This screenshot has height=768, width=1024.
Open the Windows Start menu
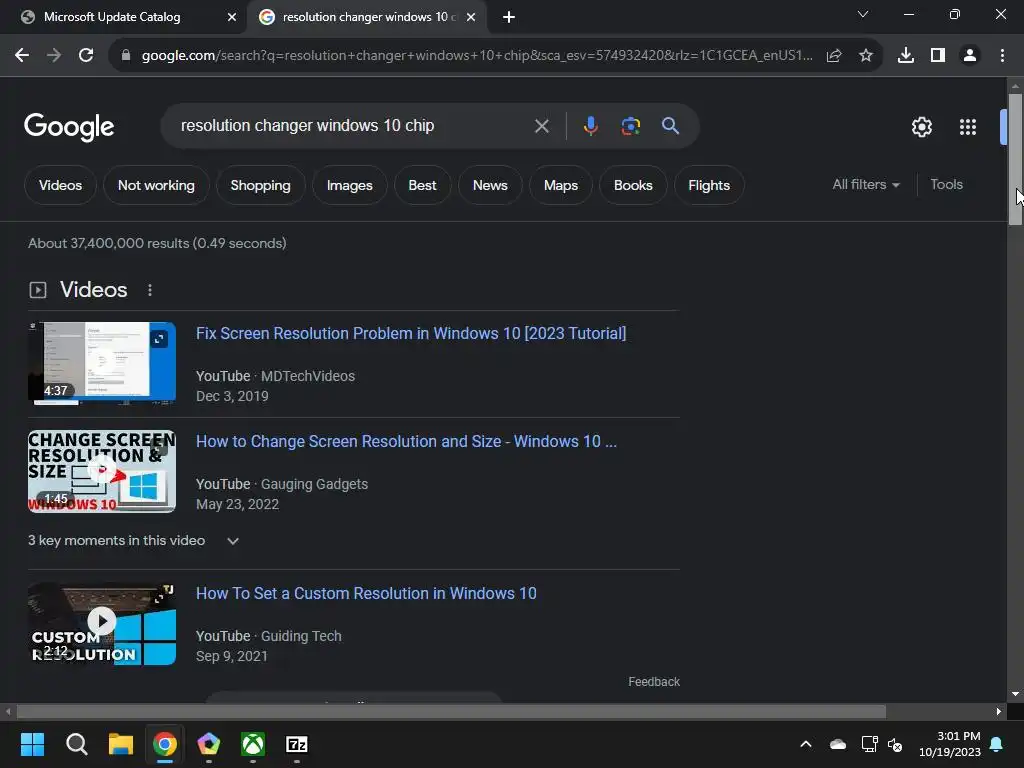32,744
